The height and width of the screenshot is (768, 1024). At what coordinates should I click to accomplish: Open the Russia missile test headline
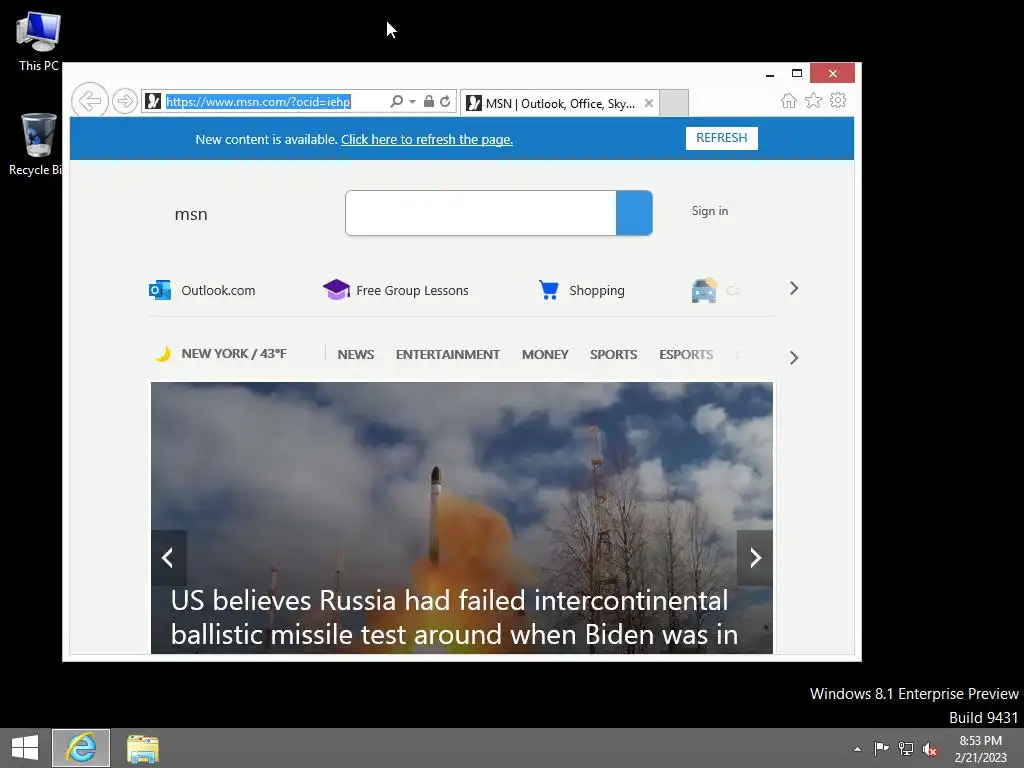pos(455,617)
